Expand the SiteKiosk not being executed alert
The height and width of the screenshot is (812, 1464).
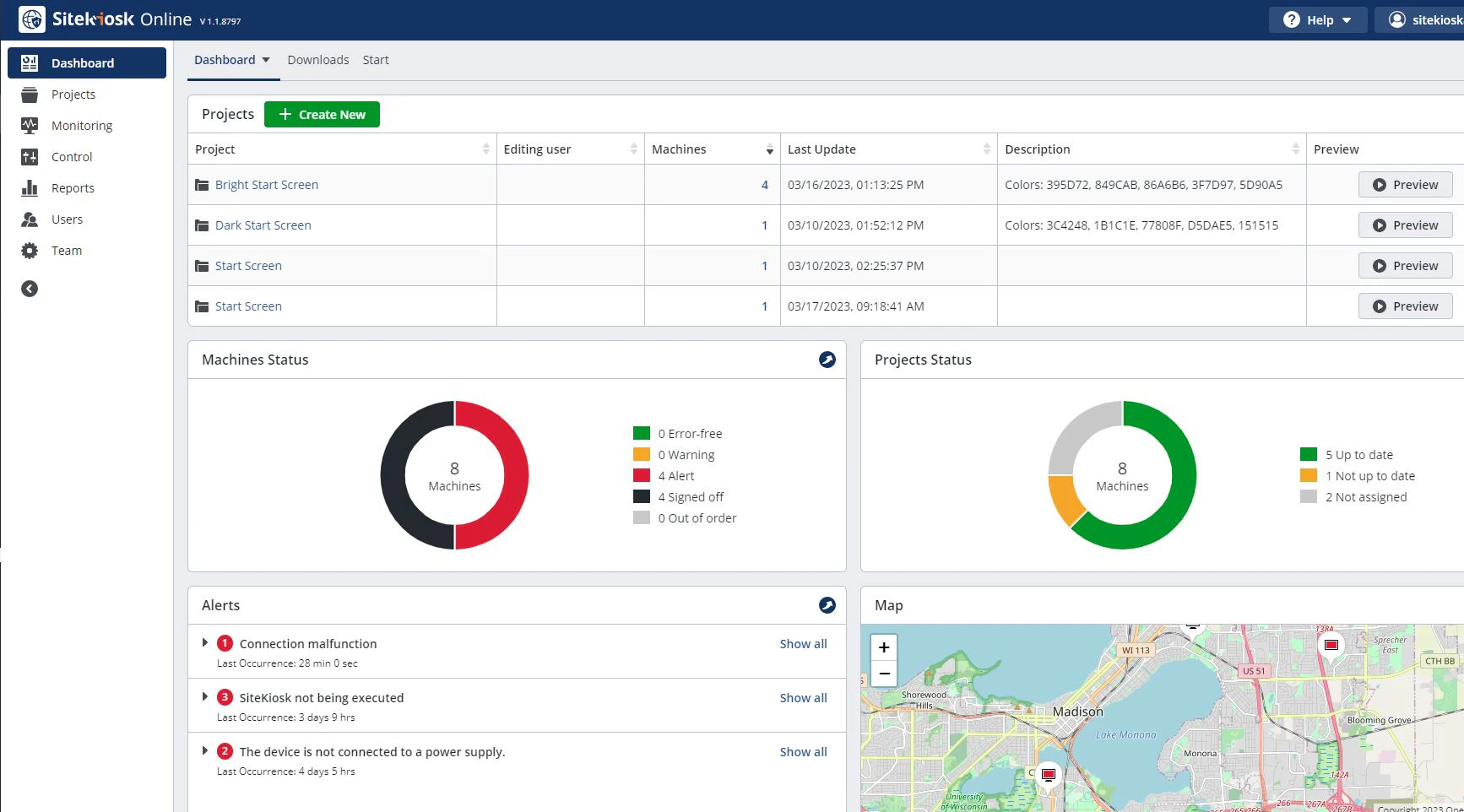(x=204, y=697)
